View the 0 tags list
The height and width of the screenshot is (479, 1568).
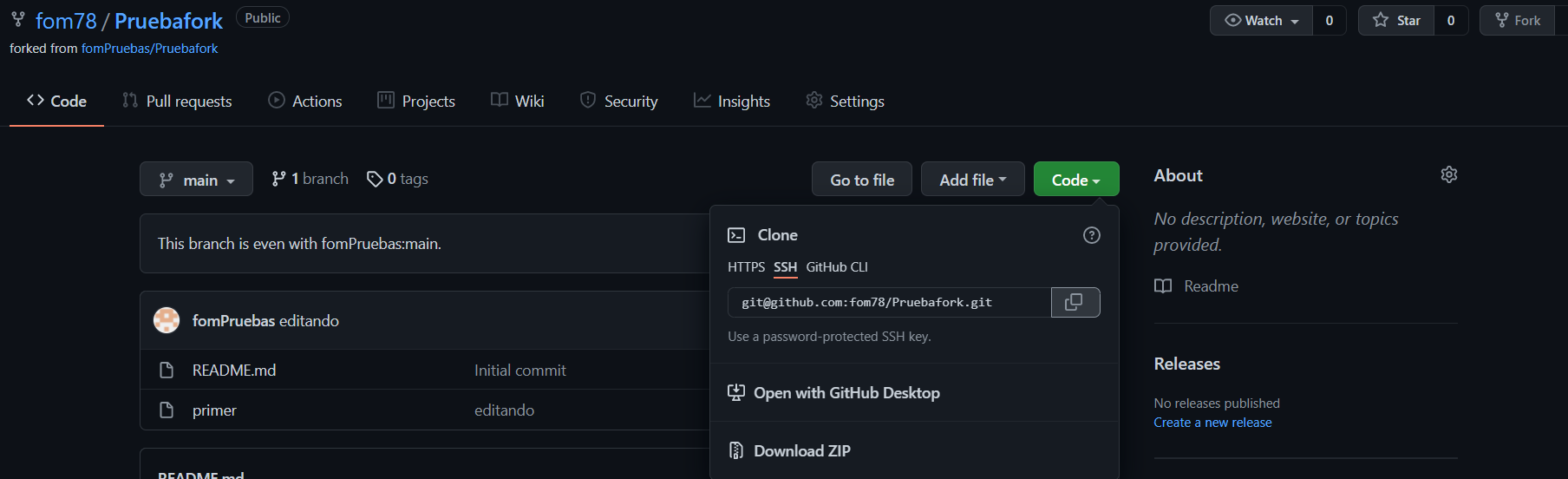397,179
